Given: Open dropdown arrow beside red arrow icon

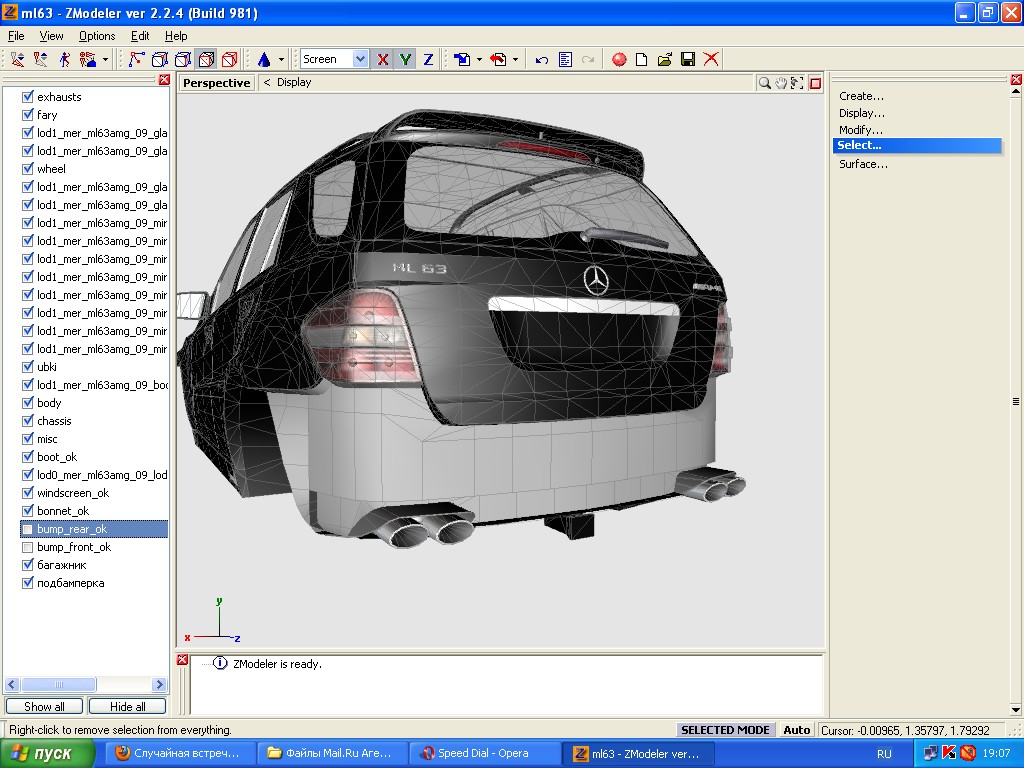Looking at the screenshot, I should [x=515, y=59].
